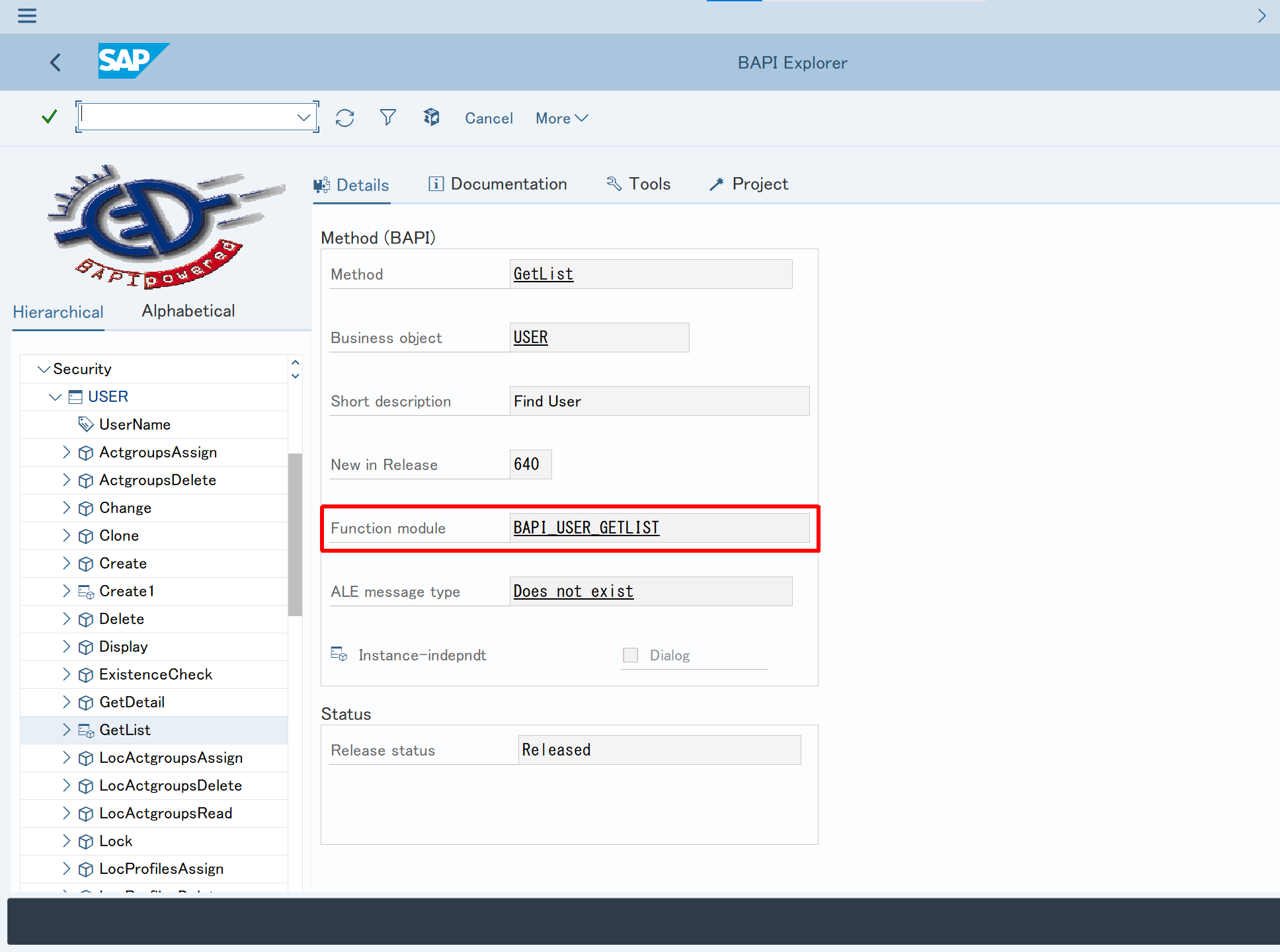Open the command field dropdown arrow

(x=303, y=118)
